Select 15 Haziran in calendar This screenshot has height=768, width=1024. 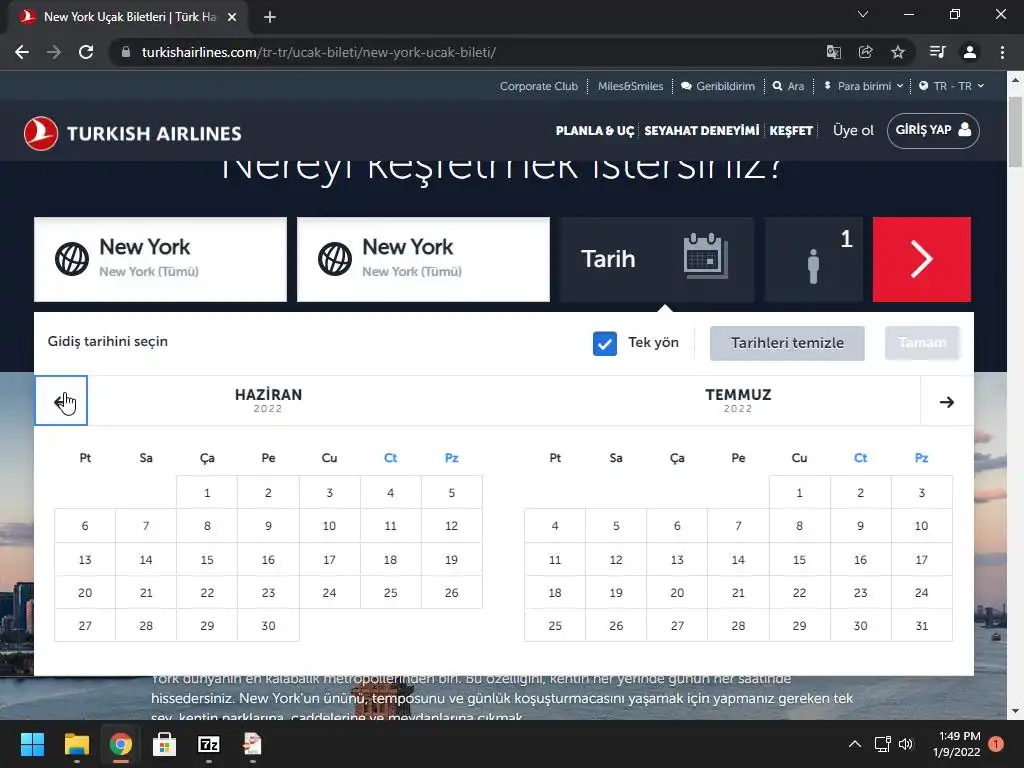(x=207, y=560)
